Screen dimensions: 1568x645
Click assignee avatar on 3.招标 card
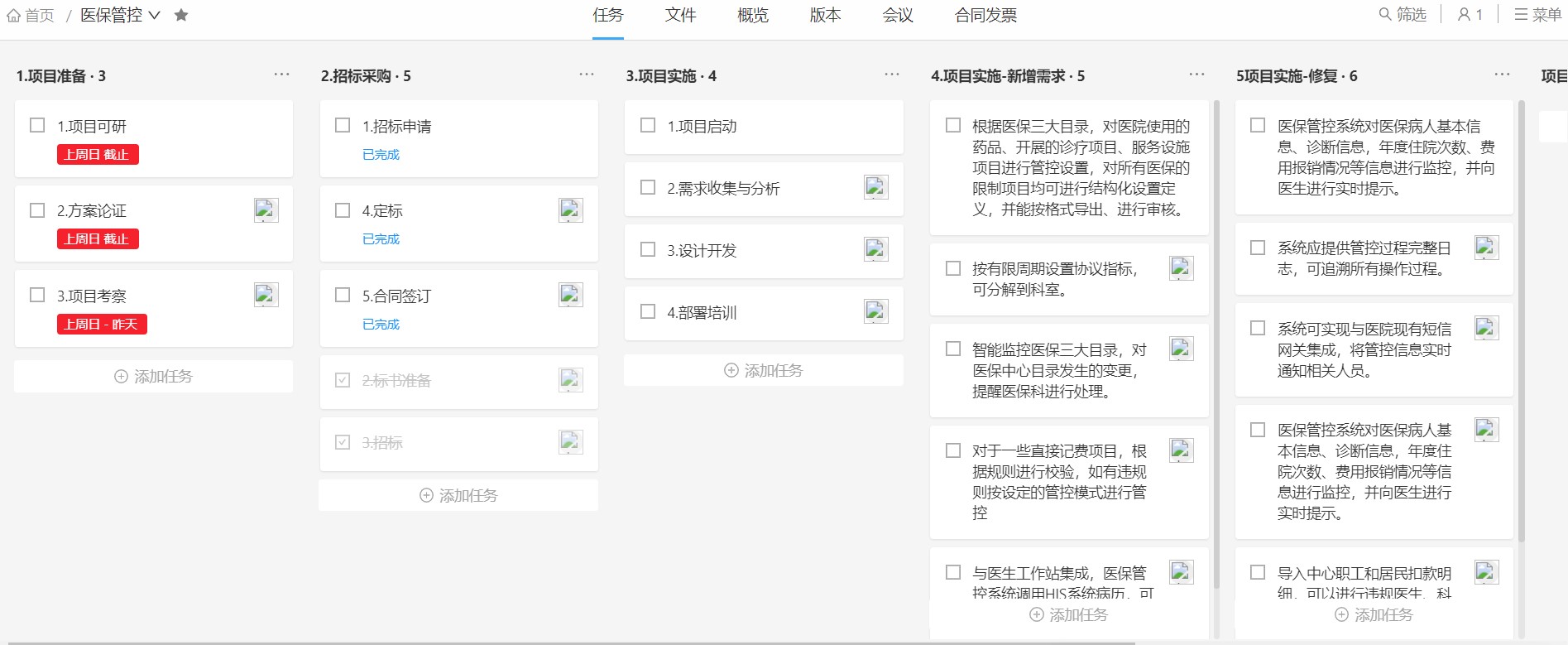coord(571,442)
